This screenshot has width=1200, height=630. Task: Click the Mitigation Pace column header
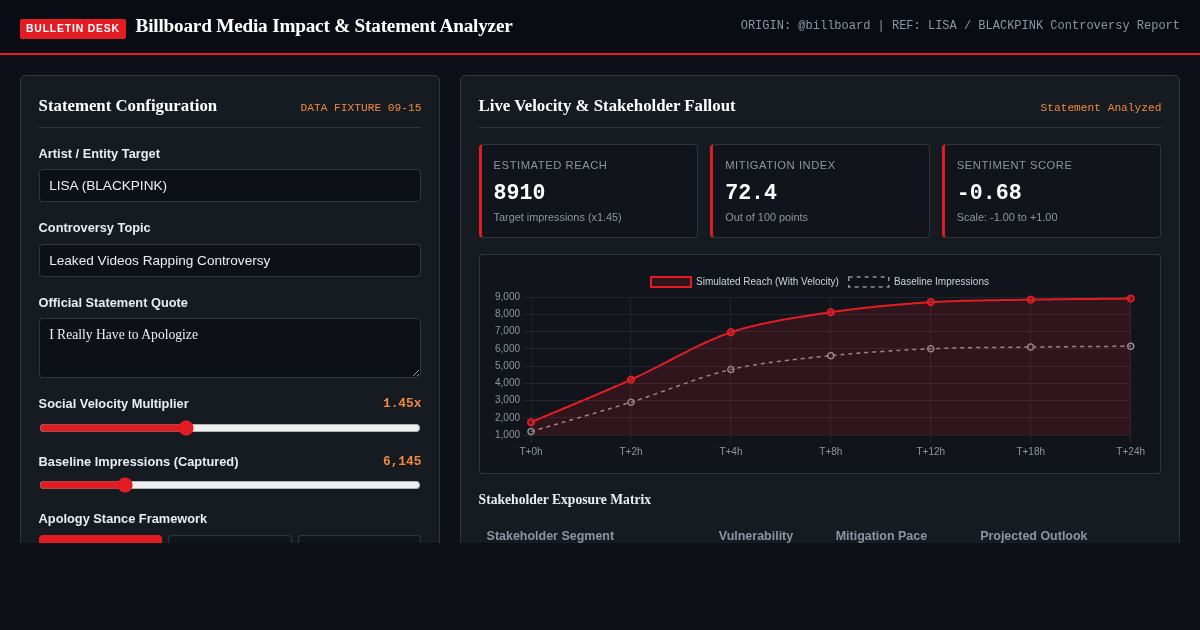pyautogui.click(x=881, y=536)
